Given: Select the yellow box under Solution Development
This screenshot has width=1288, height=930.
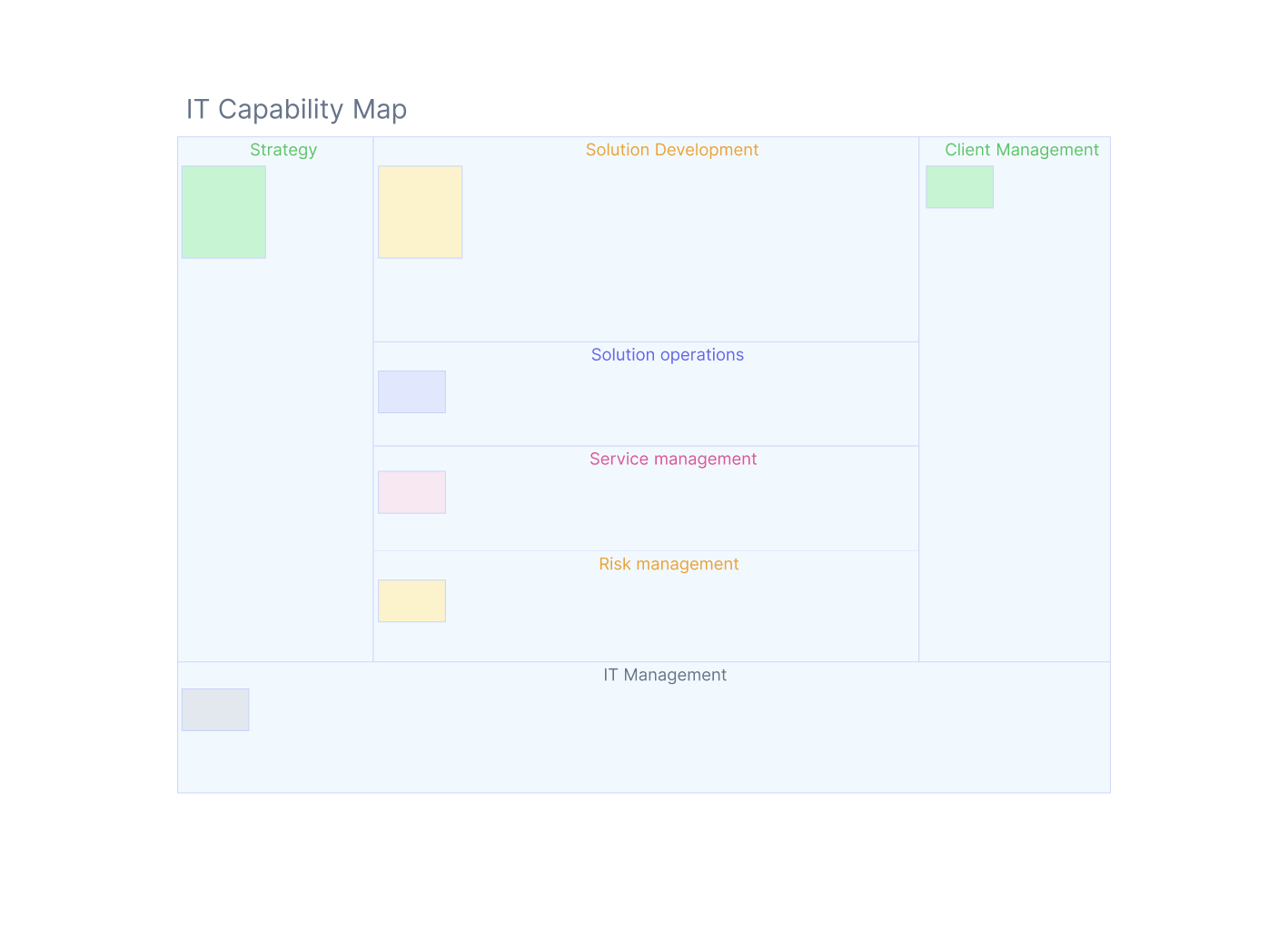Looking at the screenshot, I should (420, 212).
